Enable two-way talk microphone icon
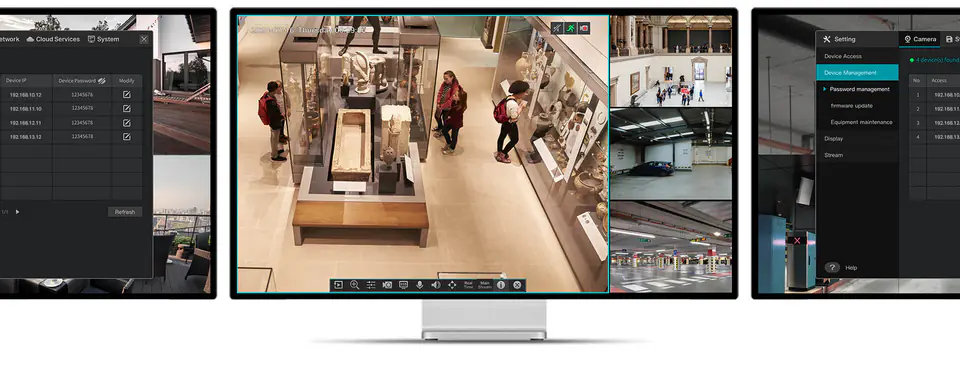960x372 pixels. (x=419, y=285)
